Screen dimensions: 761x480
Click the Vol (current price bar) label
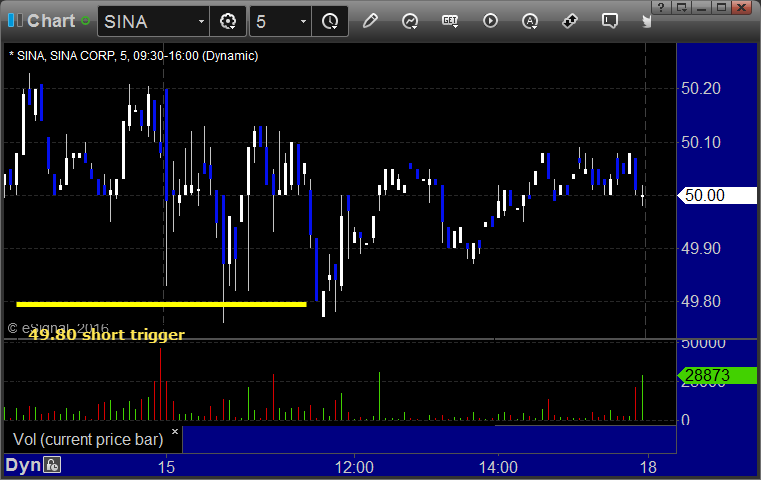[88, 439]
